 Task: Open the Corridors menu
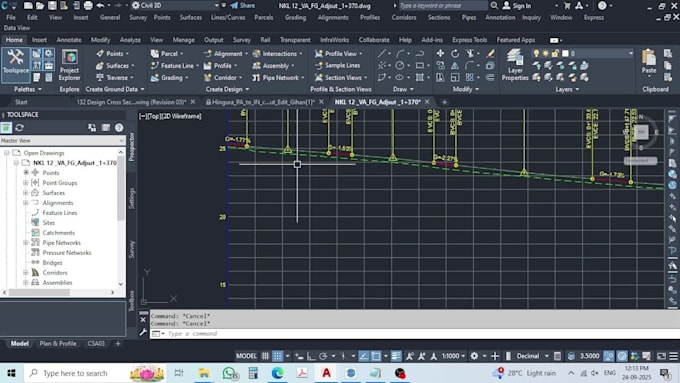pyautogui.click(x=404, y=18)
